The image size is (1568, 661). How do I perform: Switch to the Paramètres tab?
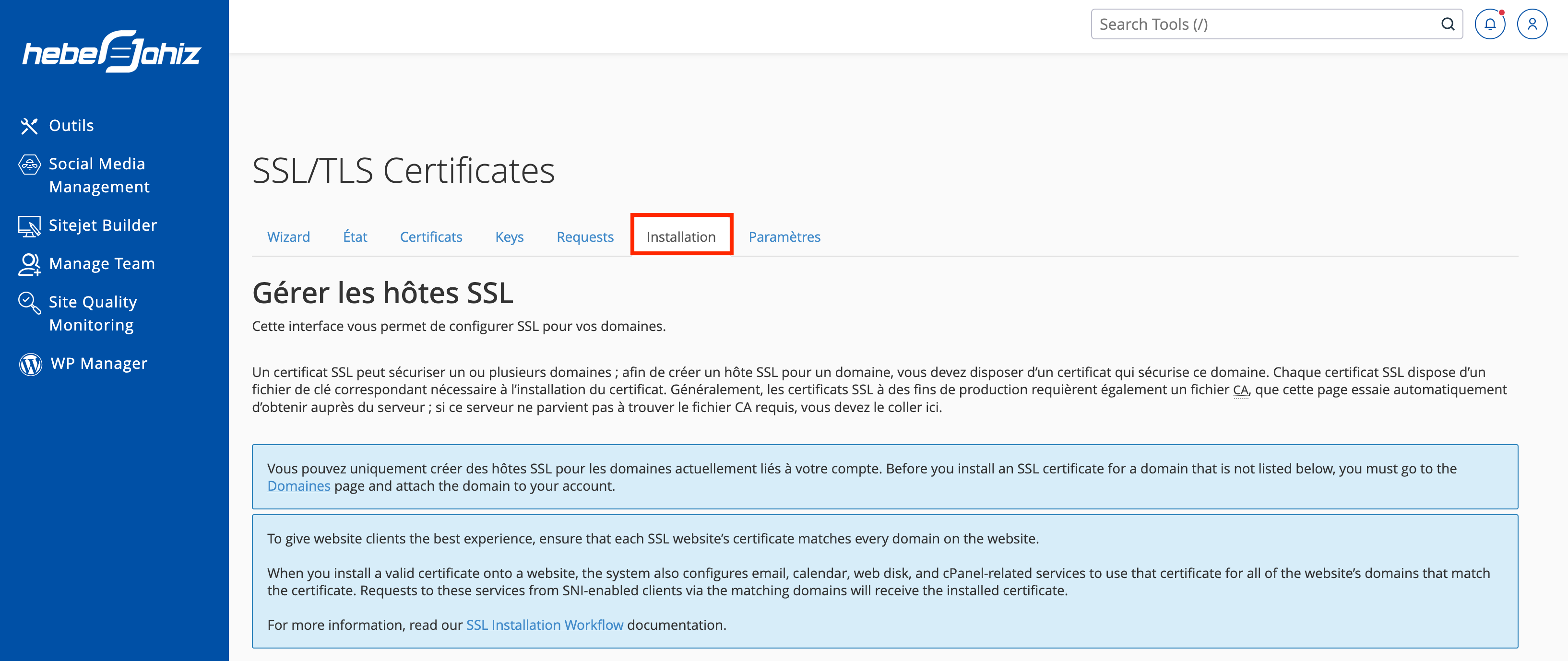pyautogui.click(x=784, y=237)
